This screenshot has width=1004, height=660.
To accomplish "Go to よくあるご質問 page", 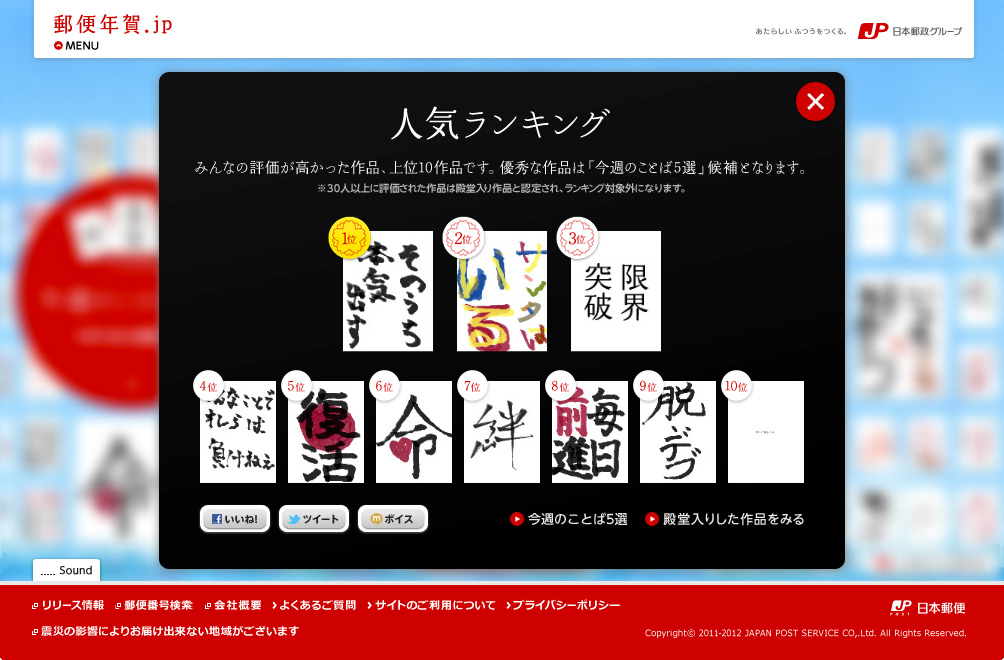I will 313,605.
